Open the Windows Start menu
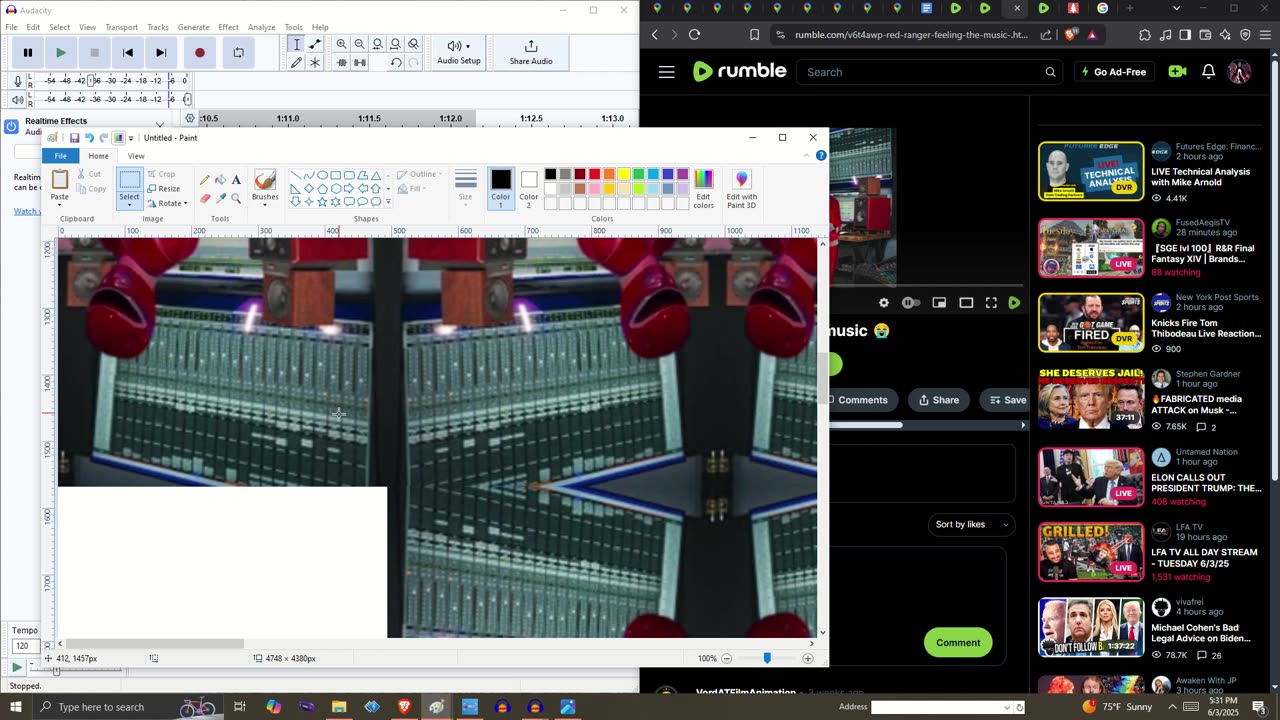This screenshot has width=1280, height=720. click(x=16, y=707)
